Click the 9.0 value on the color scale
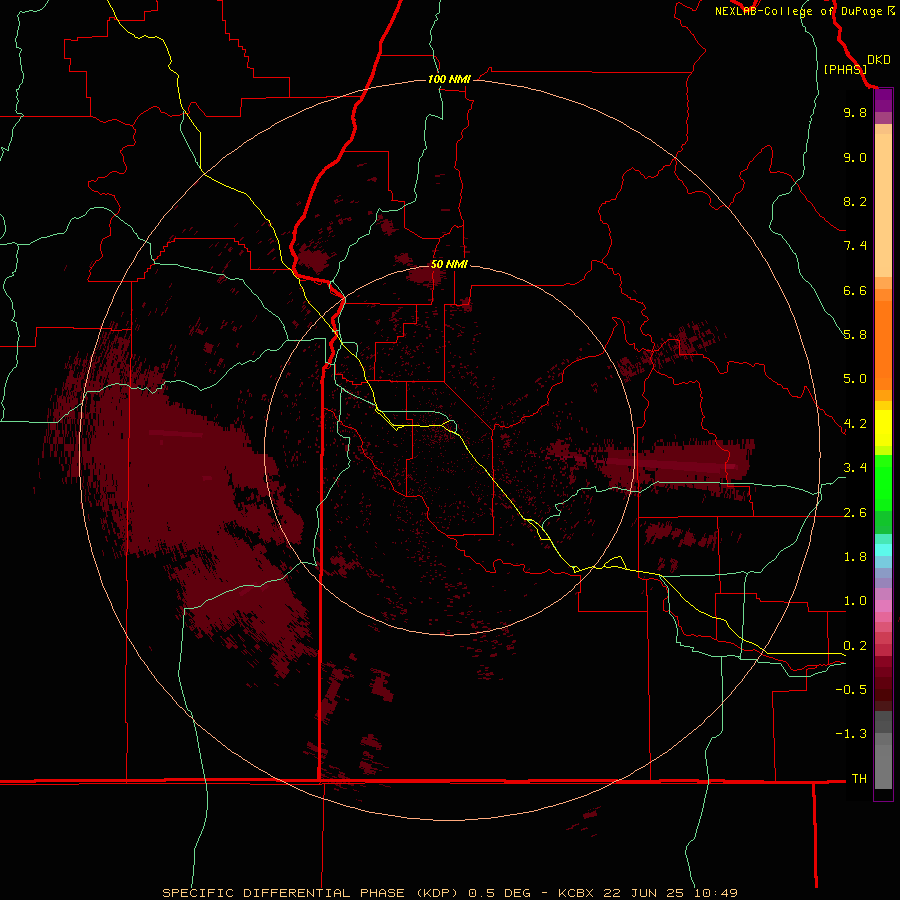 [x=855, y=157]
